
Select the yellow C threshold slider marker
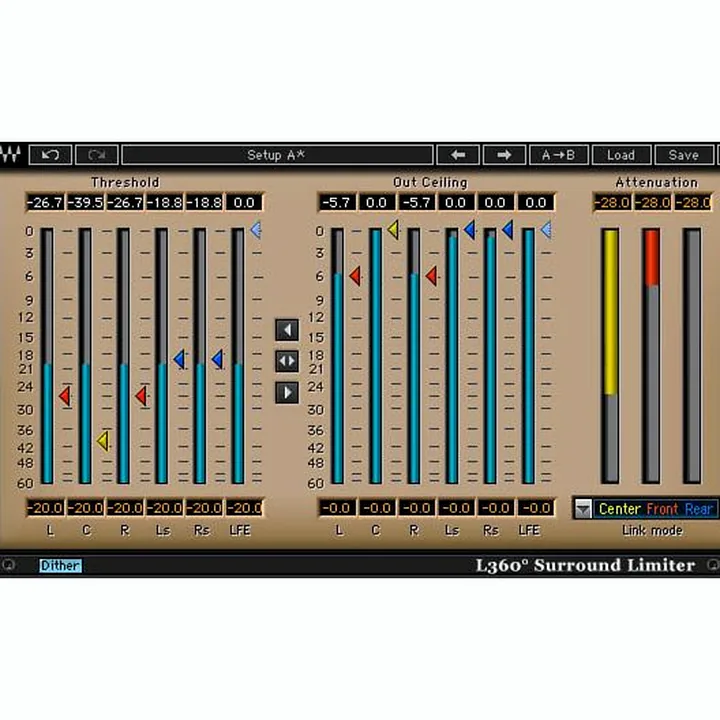pyautogui.click(x=103, y=441)
